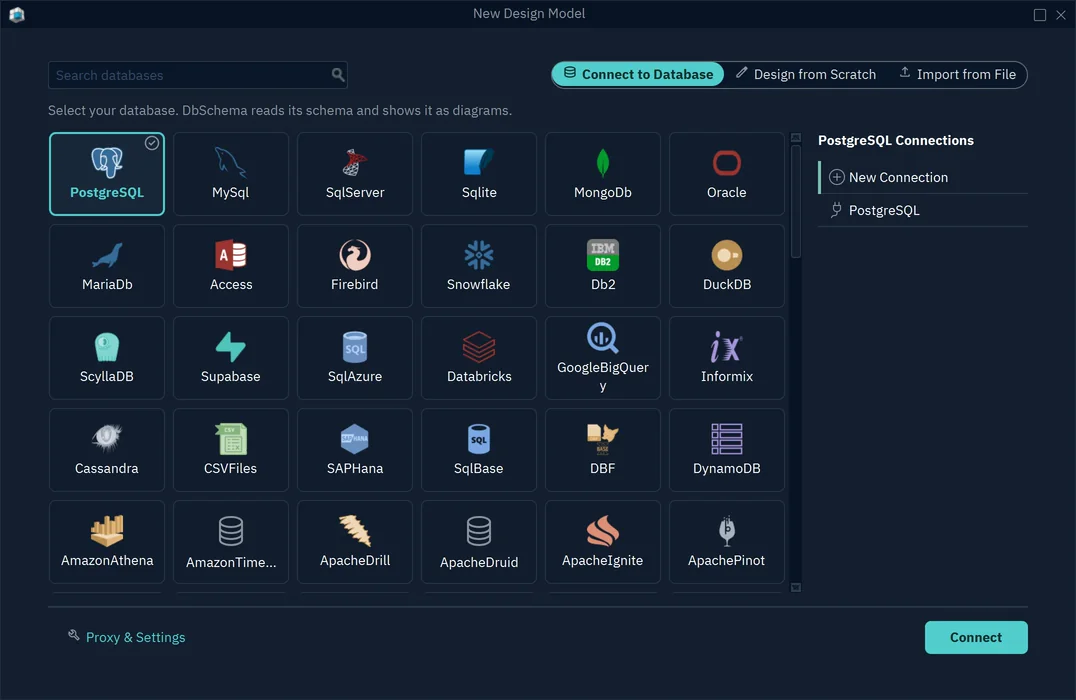Choose the ApacheIgnite flame tile

click(603, 541)
